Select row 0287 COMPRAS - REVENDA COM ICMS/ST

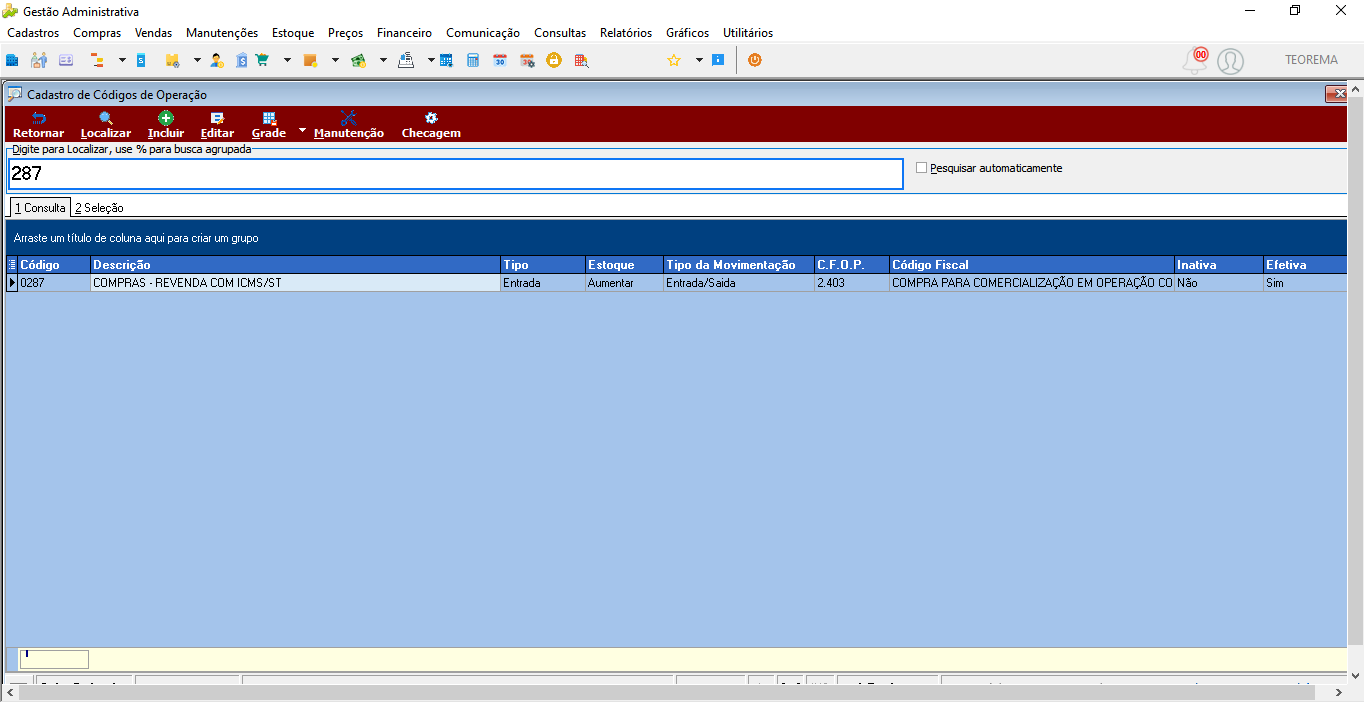(676, 283)
